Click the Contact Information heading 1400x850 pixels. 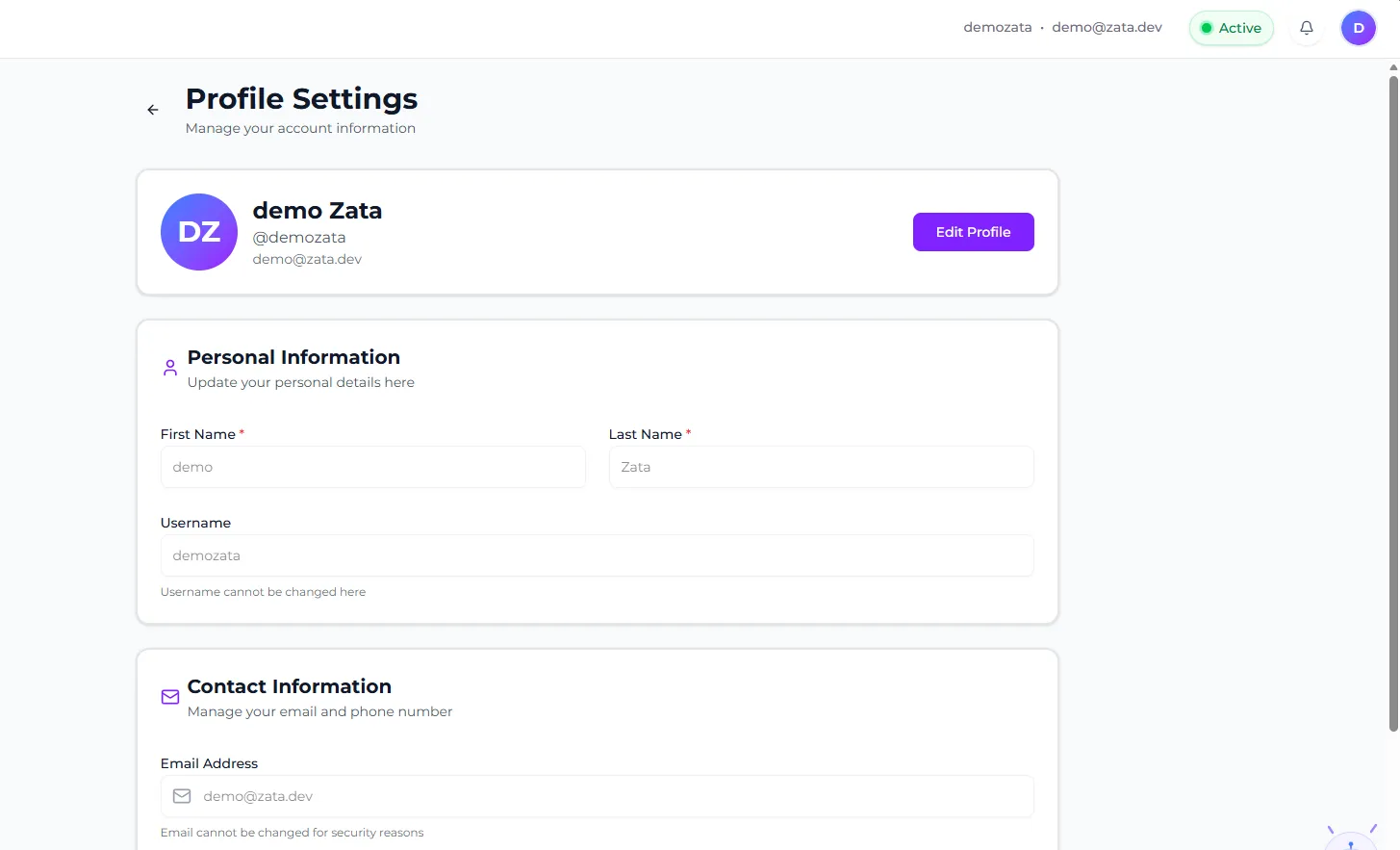click(290, 686)
